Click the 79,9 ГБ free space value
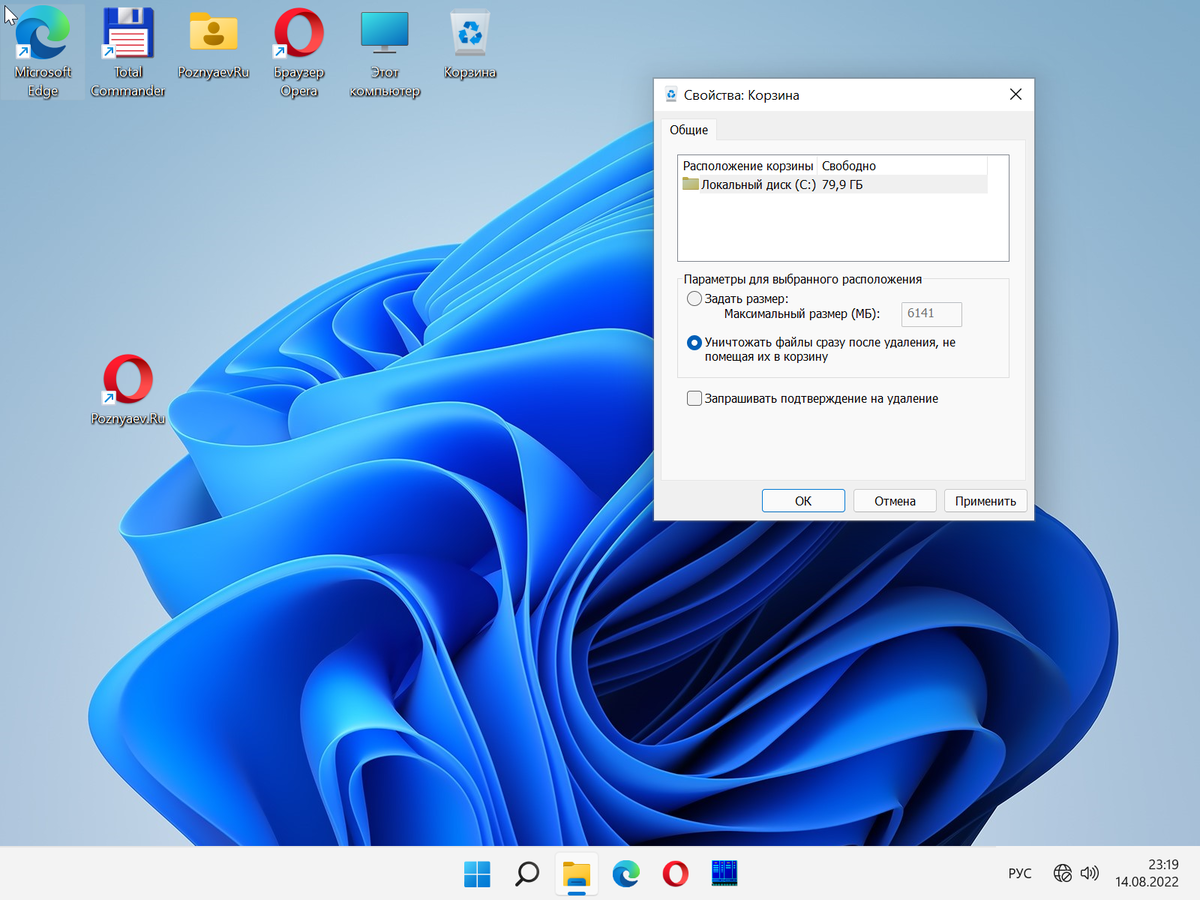The image size is (1200, 900). (842, 184)
